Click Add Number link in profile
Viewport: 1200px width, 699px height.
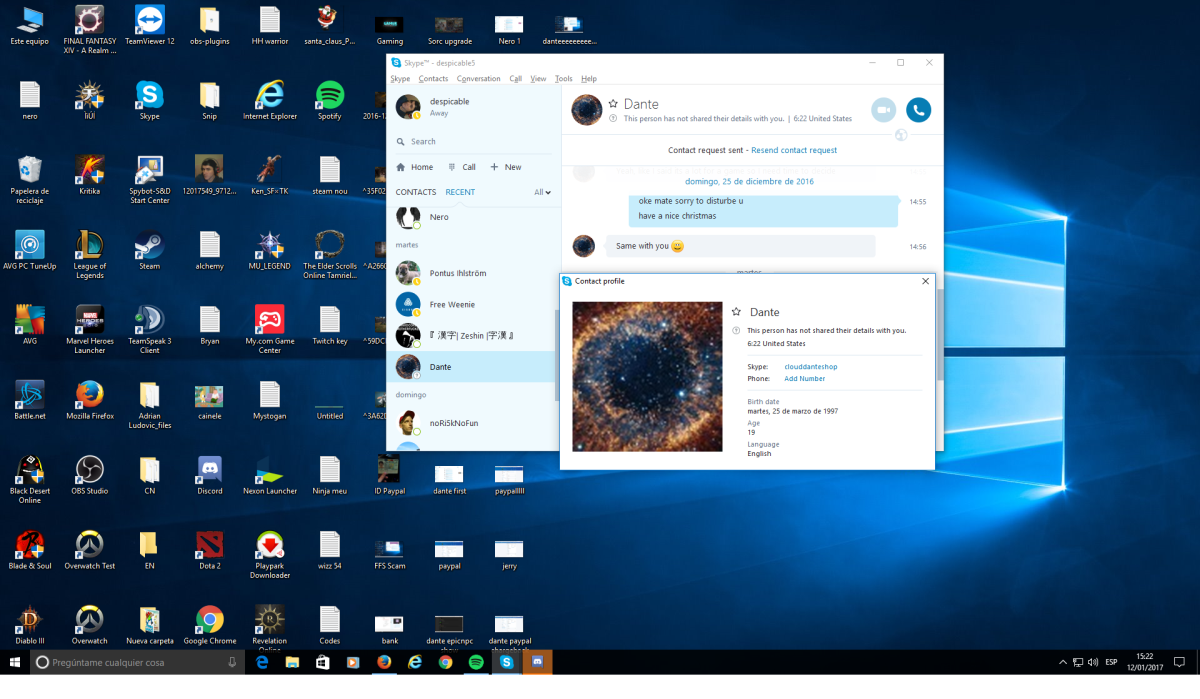tap(805, 379)
